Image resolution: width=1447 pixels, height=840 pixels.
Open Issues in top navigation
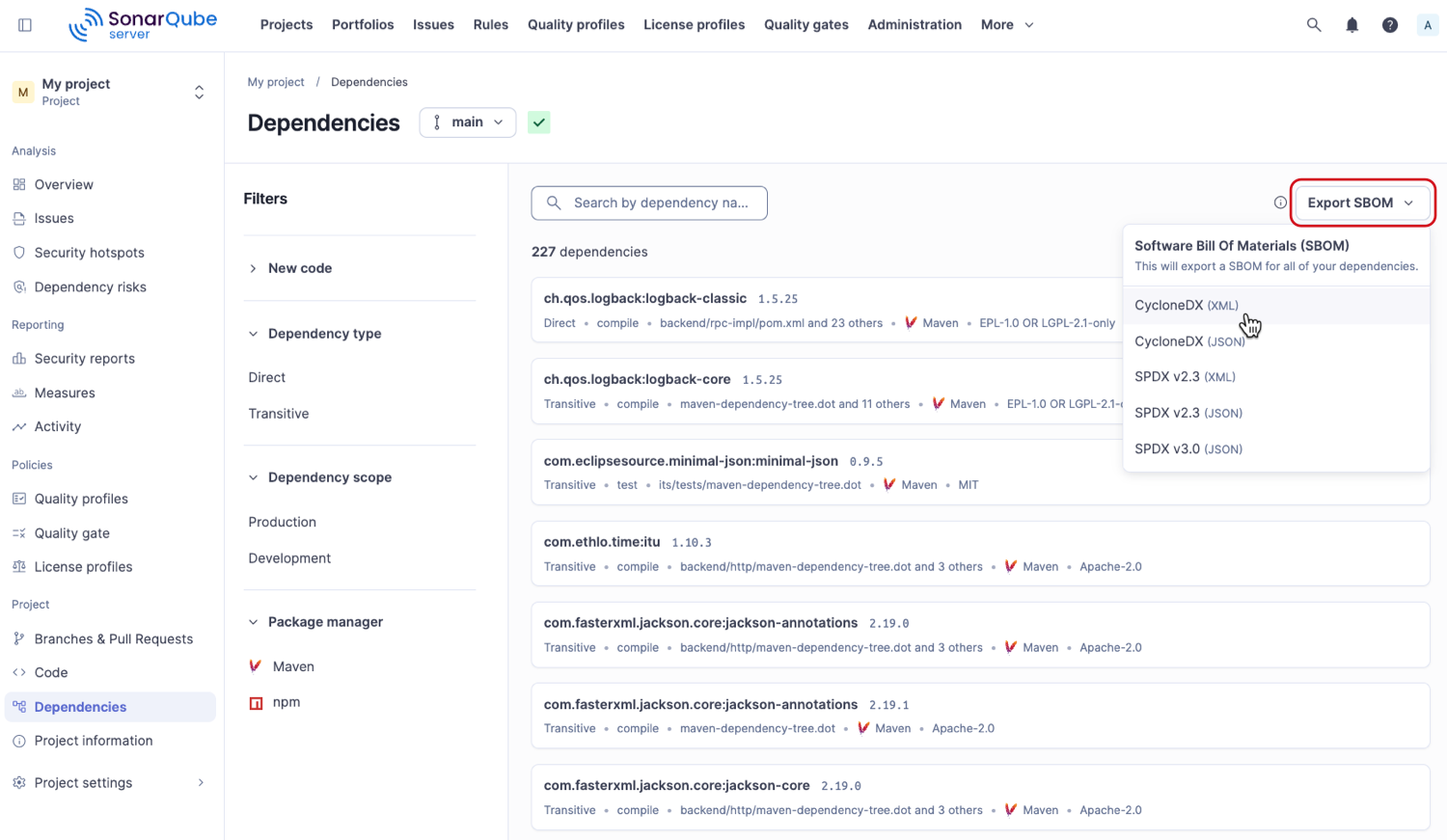[433, 25]
